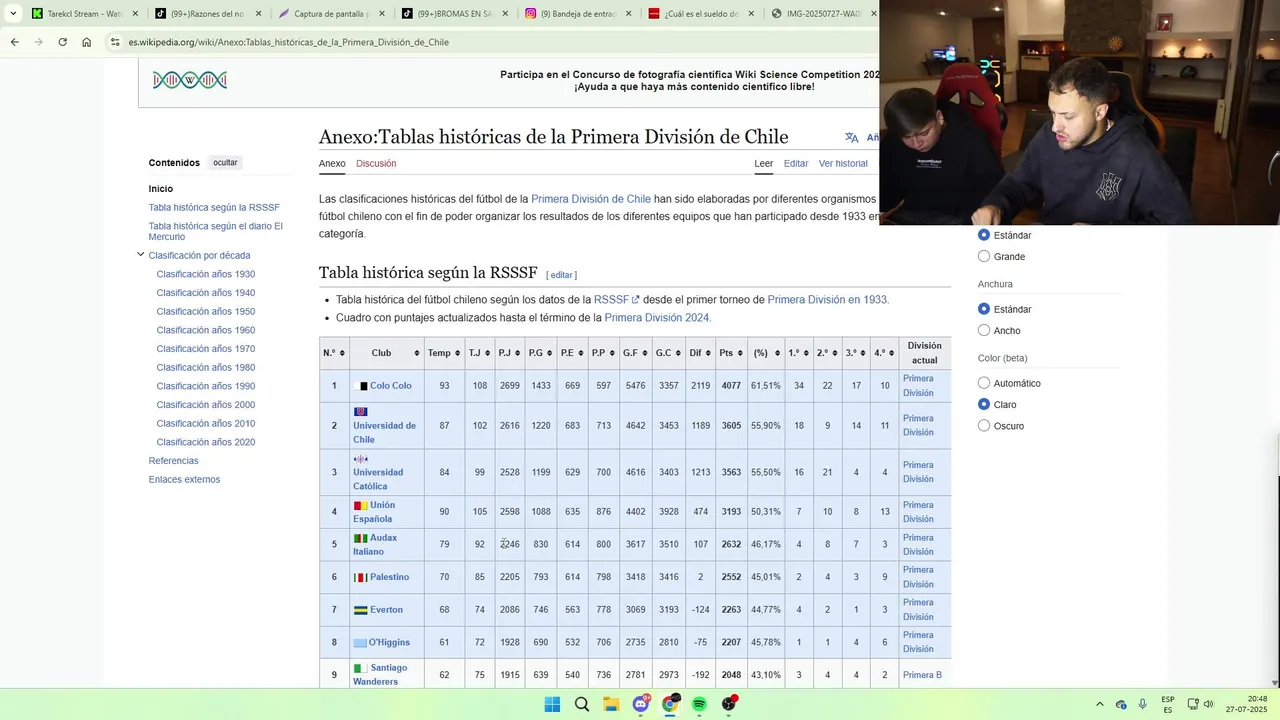
Task: Select Claro color radio button
Action: (984, 405)
